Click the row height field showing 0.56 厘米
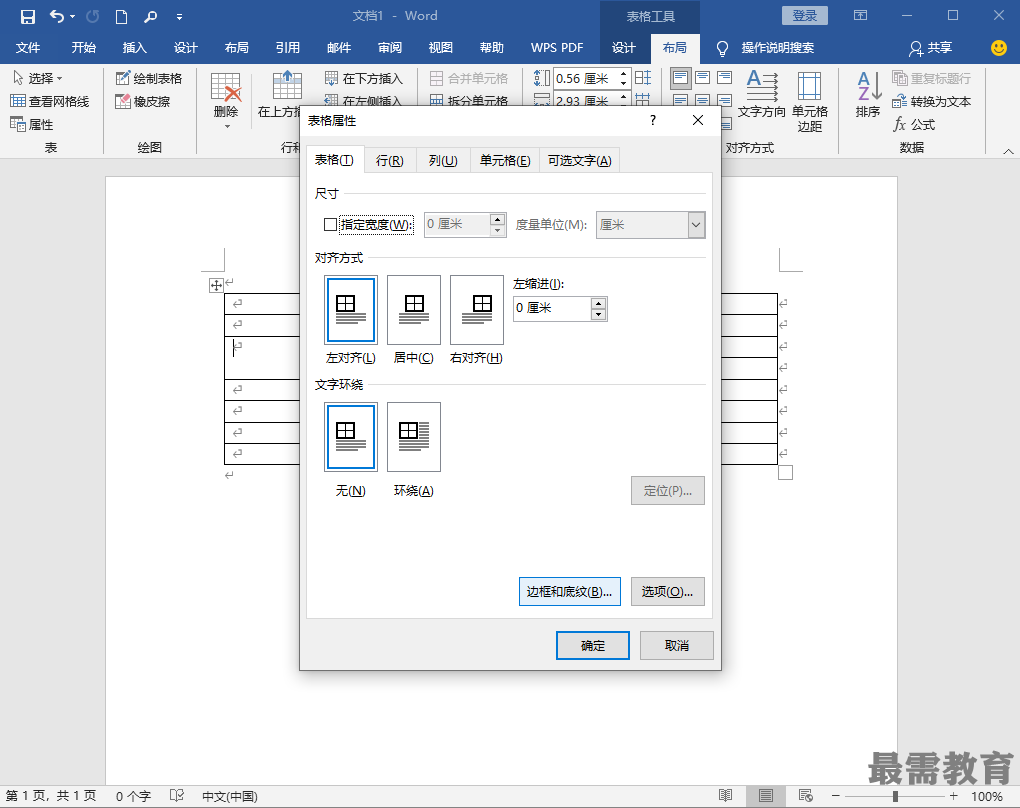This screenshot has height=808, width=1020. 587,78
